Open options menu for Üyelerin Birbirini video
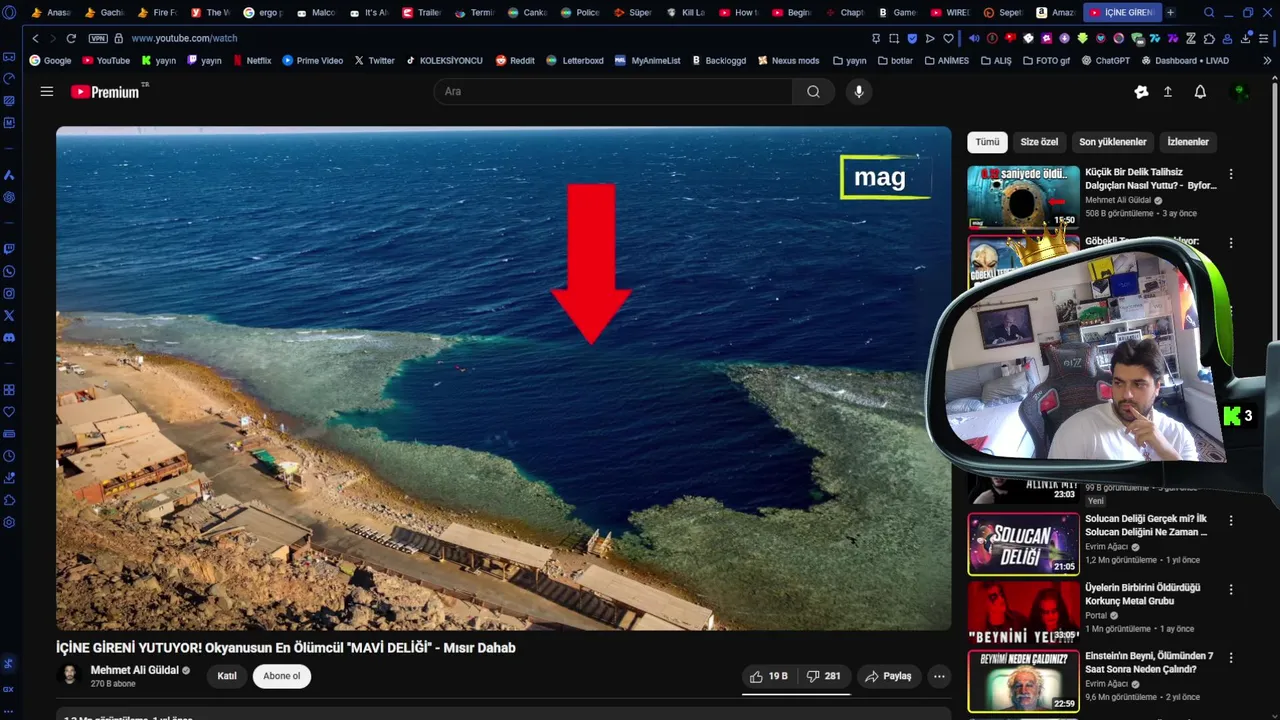The image size is (1280, 720). (x=1231, y=589)
